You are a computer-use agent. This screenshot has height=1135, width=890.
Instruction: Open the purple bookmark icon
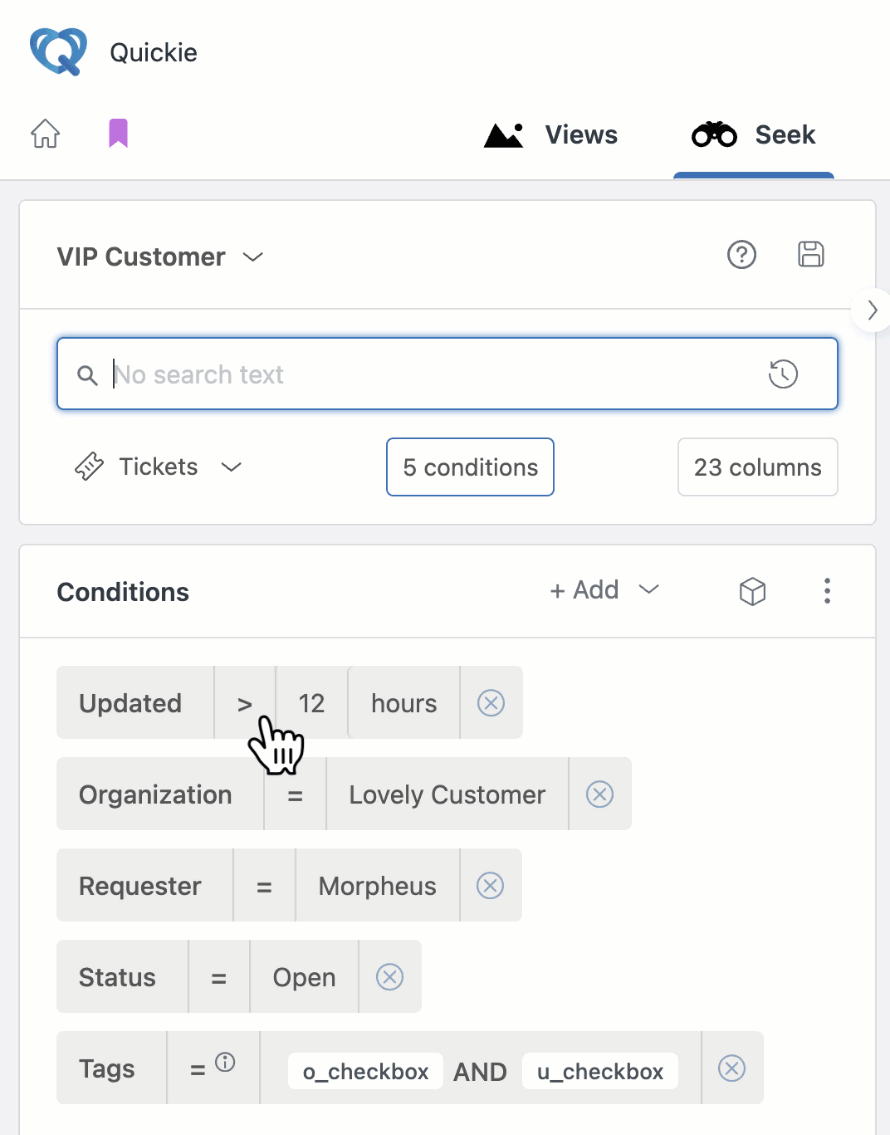click(x=118, y=133)
